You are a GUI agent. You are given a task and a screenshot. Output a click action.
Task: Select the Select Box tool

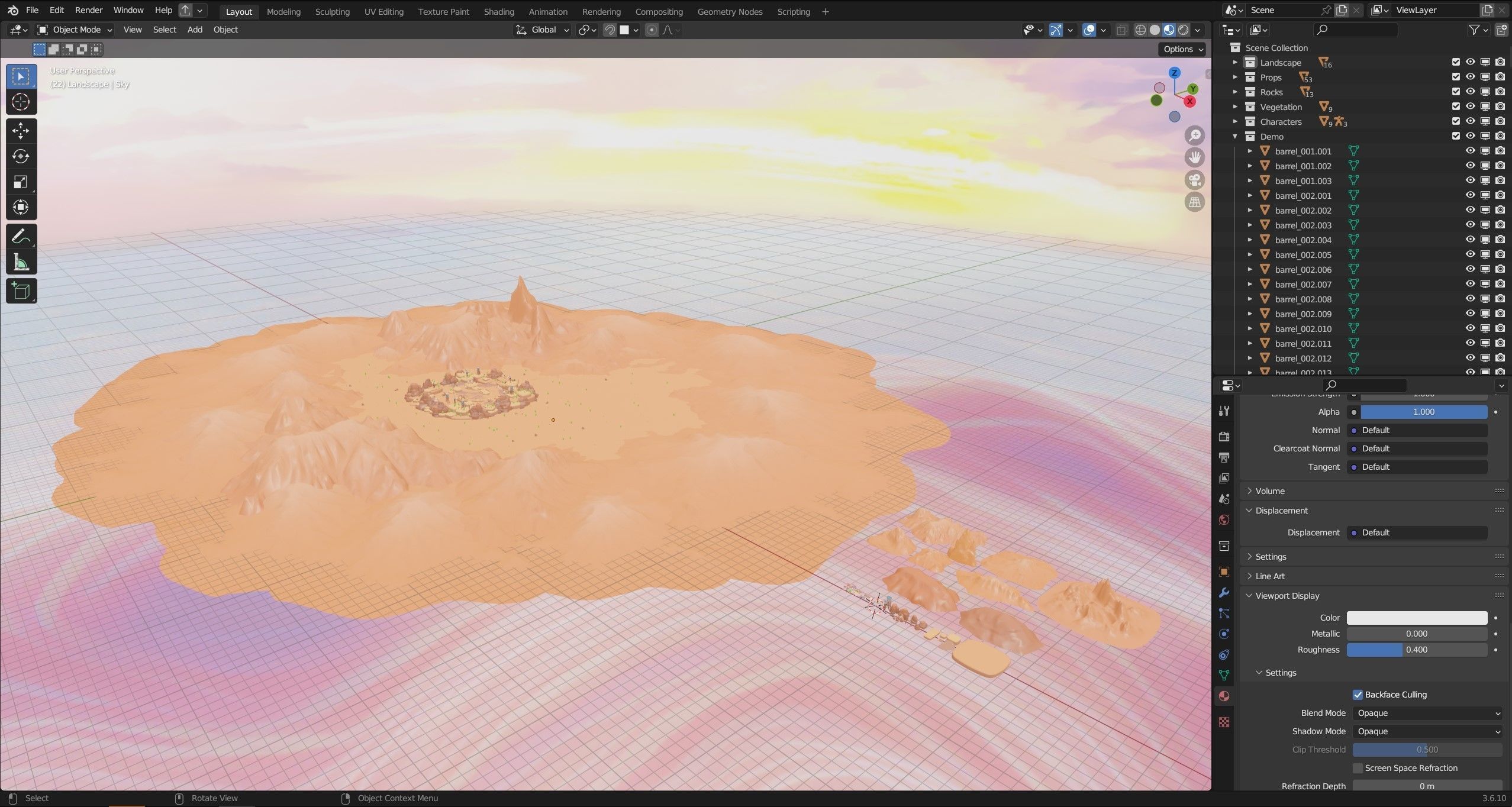tap(21, 77)
